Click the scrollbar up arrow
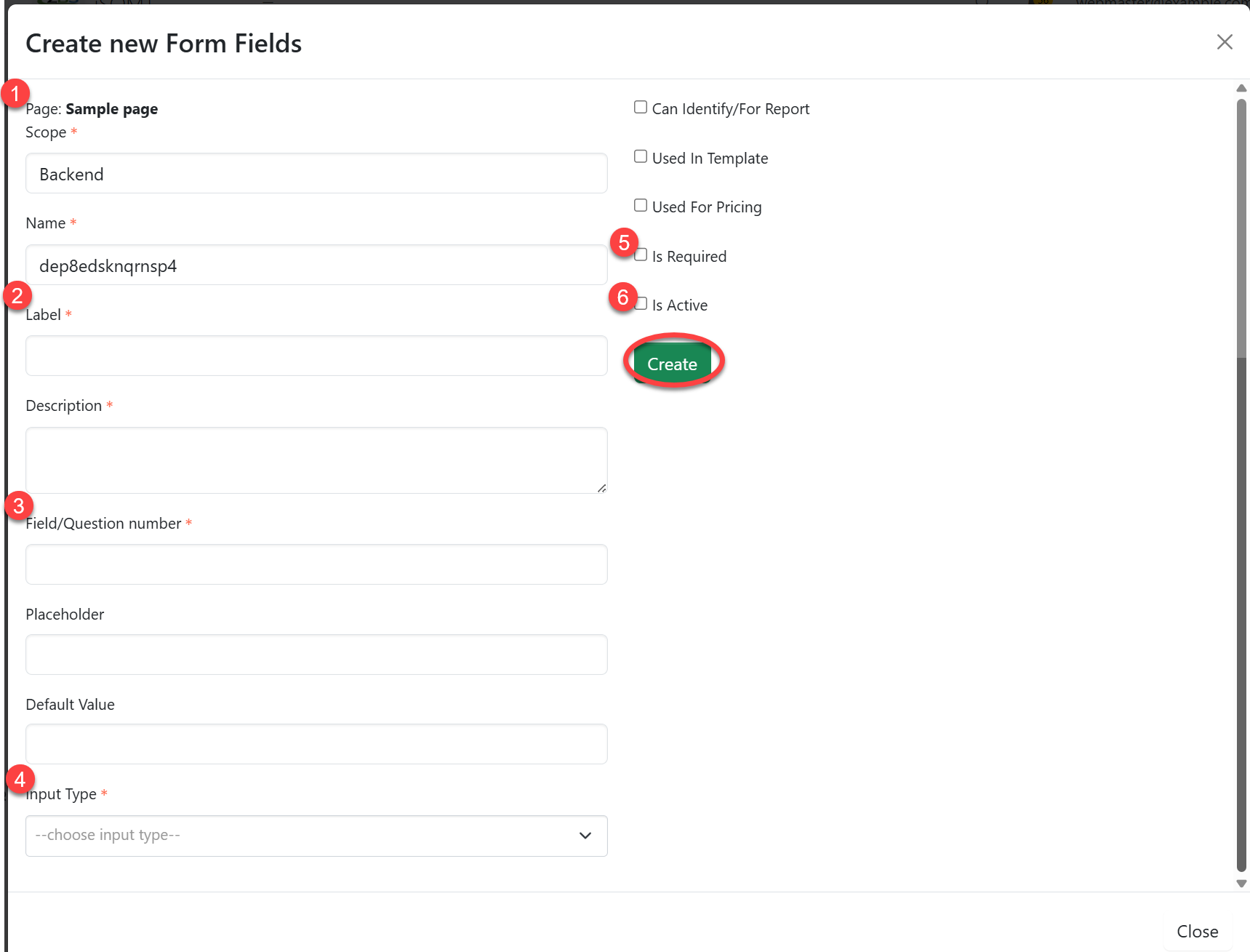The width and height of the screenshot is (1250, 952). (x=1241, y=88)
